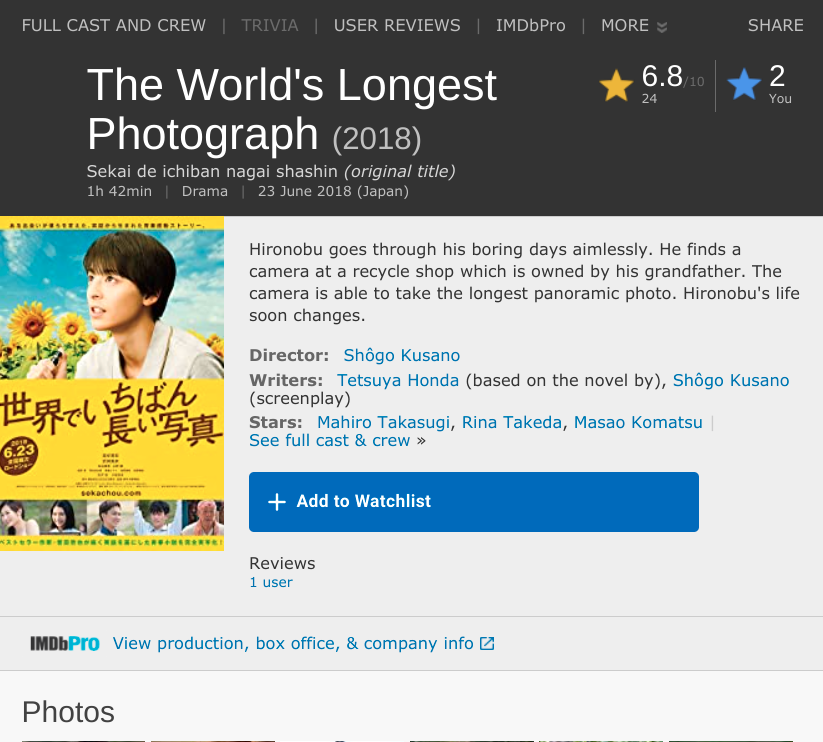Image resolution: width=823 pixels, height=742 pixels.
Task: Open the 1 user review link
Action: coord(271,582)
